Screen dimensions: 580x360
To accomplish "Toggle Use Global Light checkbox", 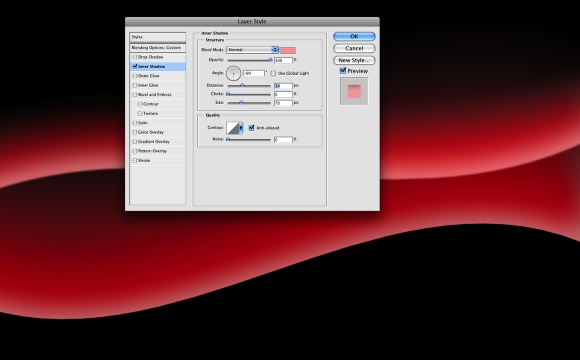I will pos(273,73).
